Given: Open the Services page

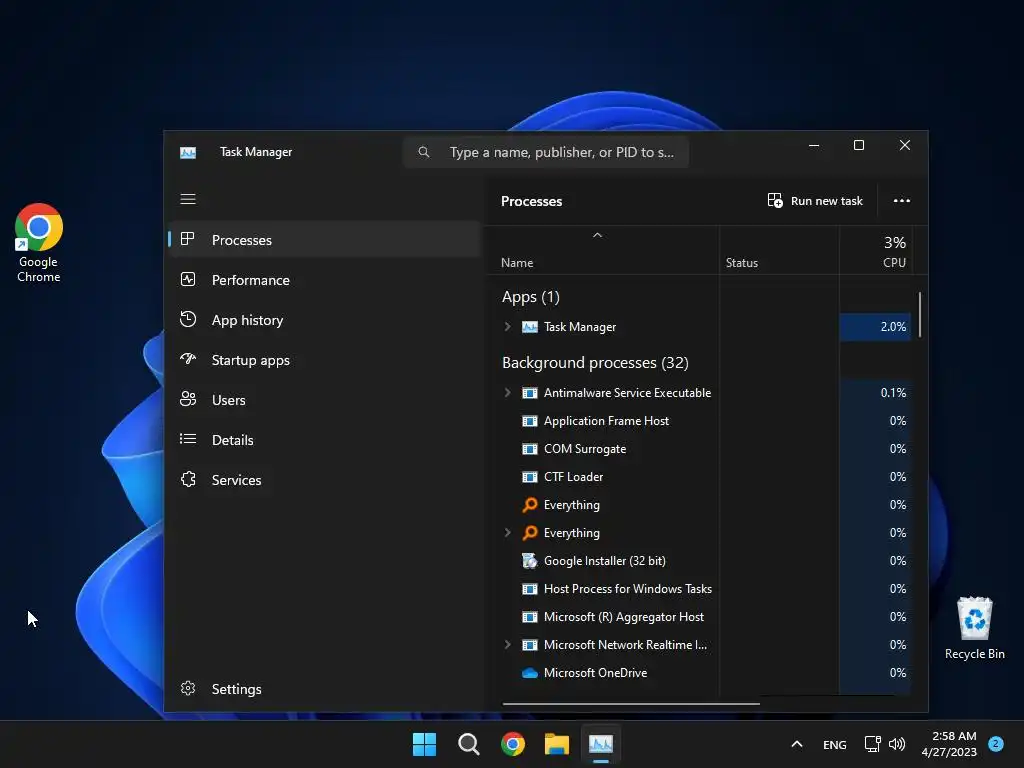Looking at the screenshot, I should (x=325, y=480).
